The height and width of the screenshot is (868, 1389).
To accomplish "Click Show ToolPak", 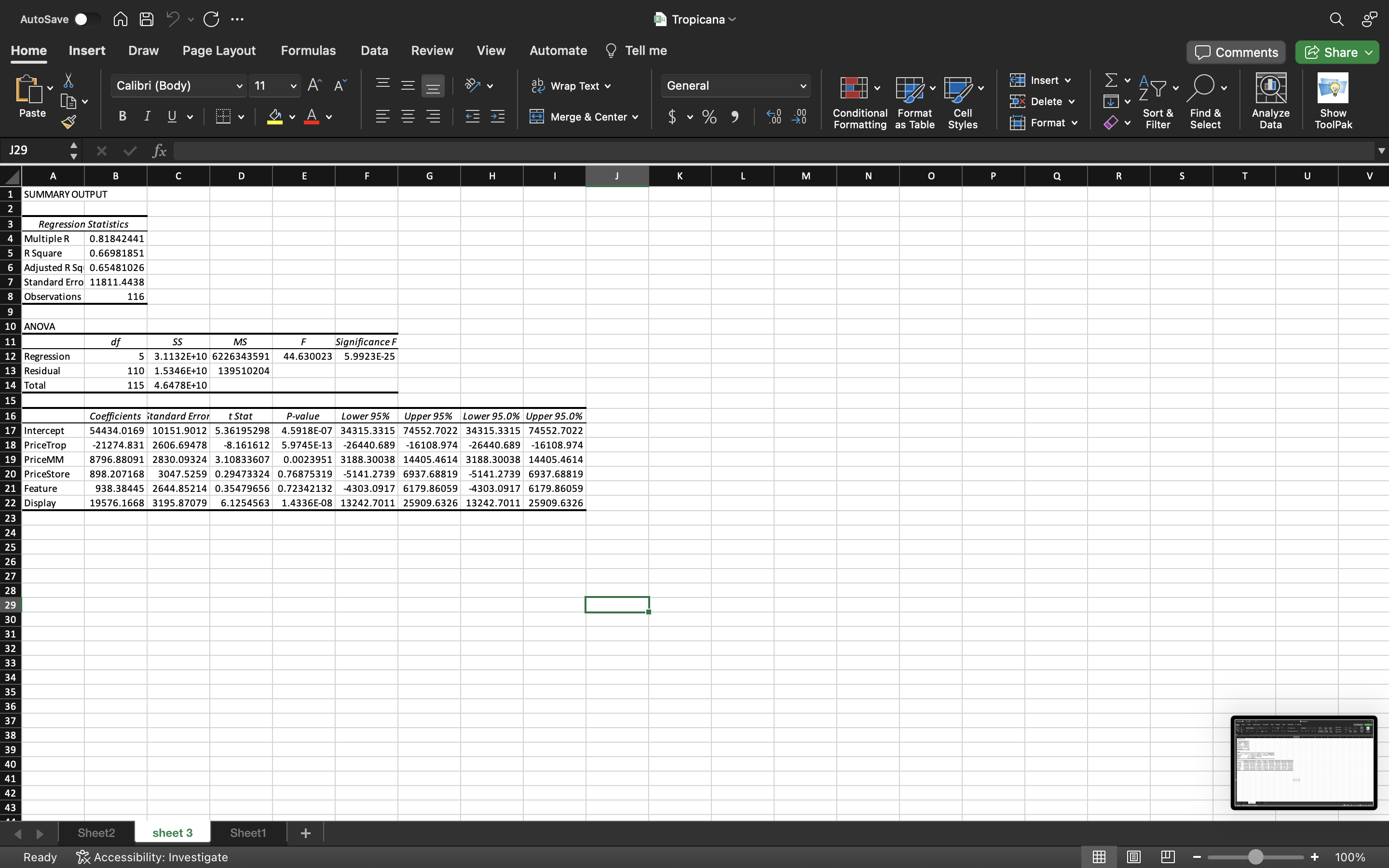I will [1333, 102].
